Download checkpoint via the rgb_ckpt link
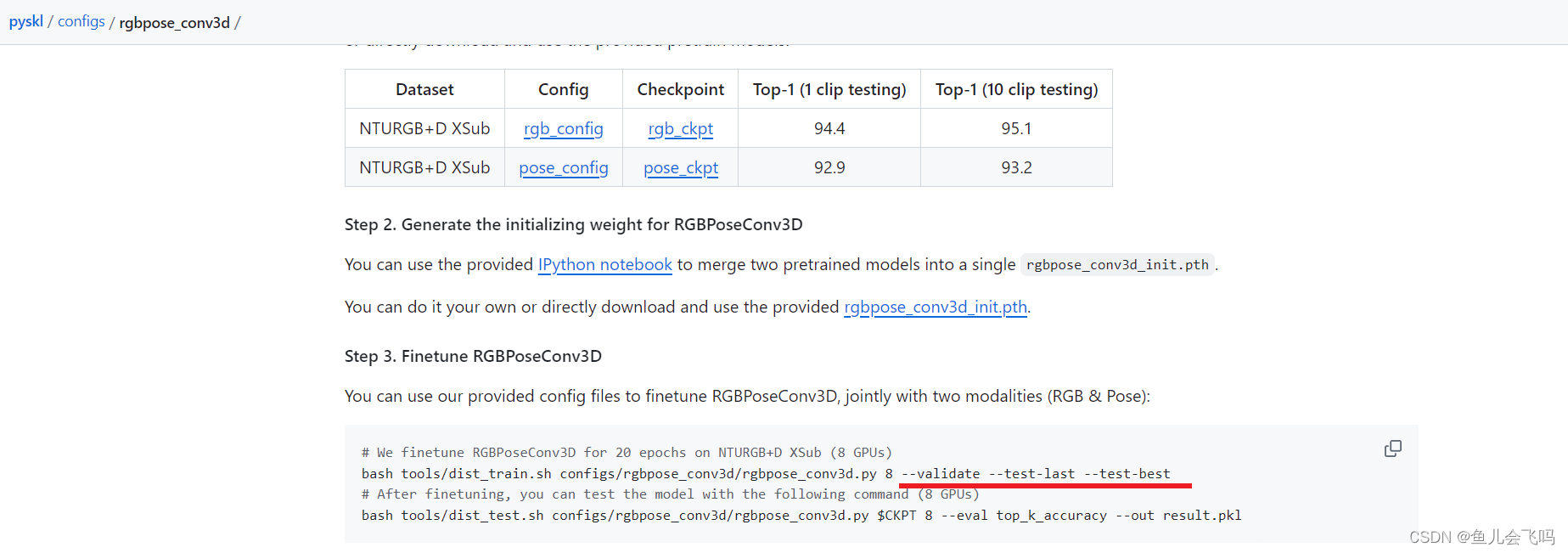Image resolution: width=1568 pixels, height=553 pixels. 680,128
